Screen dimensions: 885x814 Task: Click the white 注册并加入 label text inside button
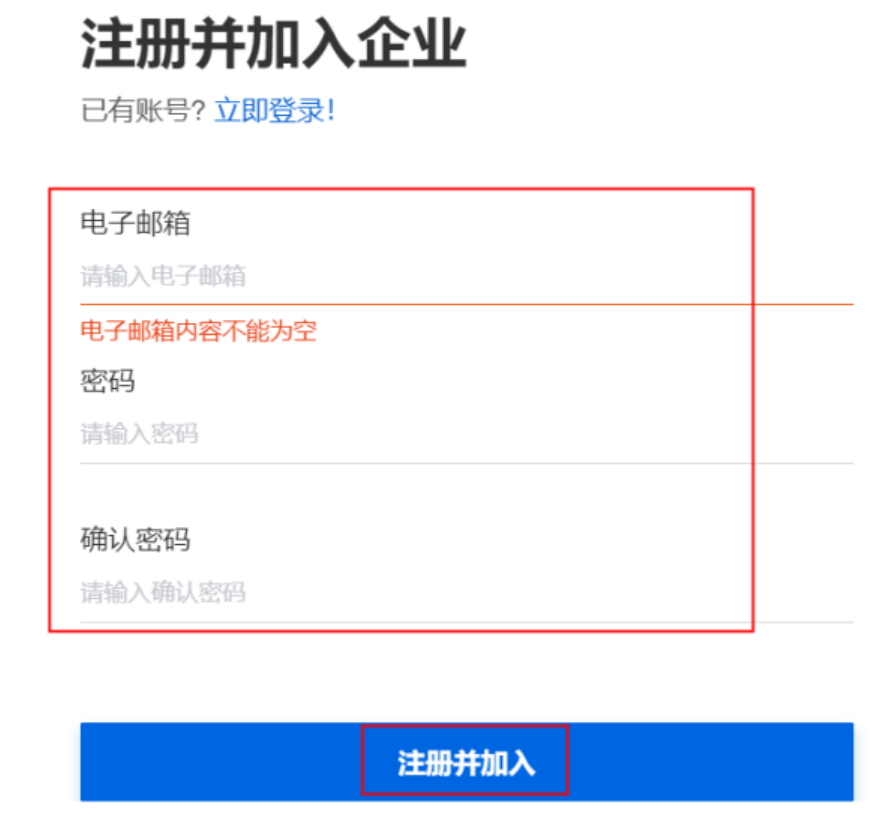click(x=466, y=763)
